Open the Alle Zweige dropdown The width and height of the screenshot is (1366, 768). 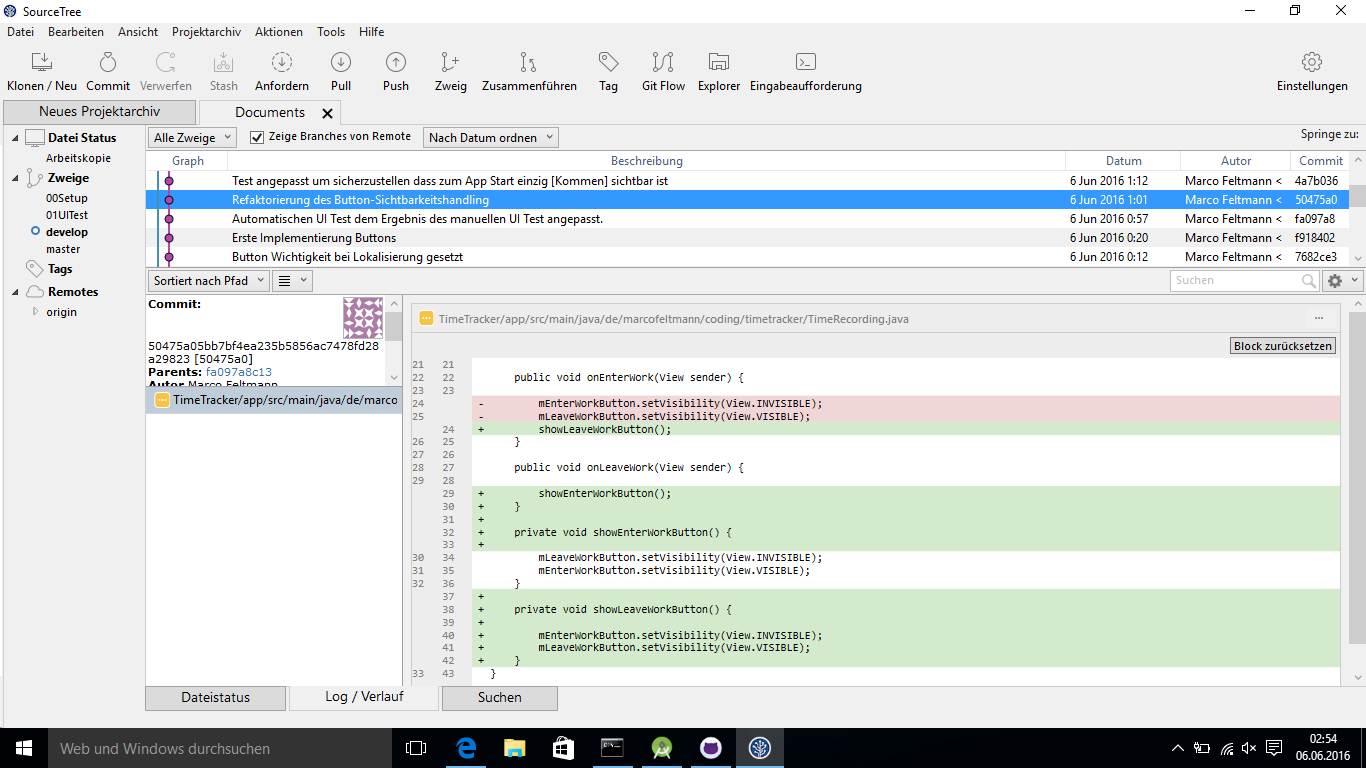[x=192, y=138]
